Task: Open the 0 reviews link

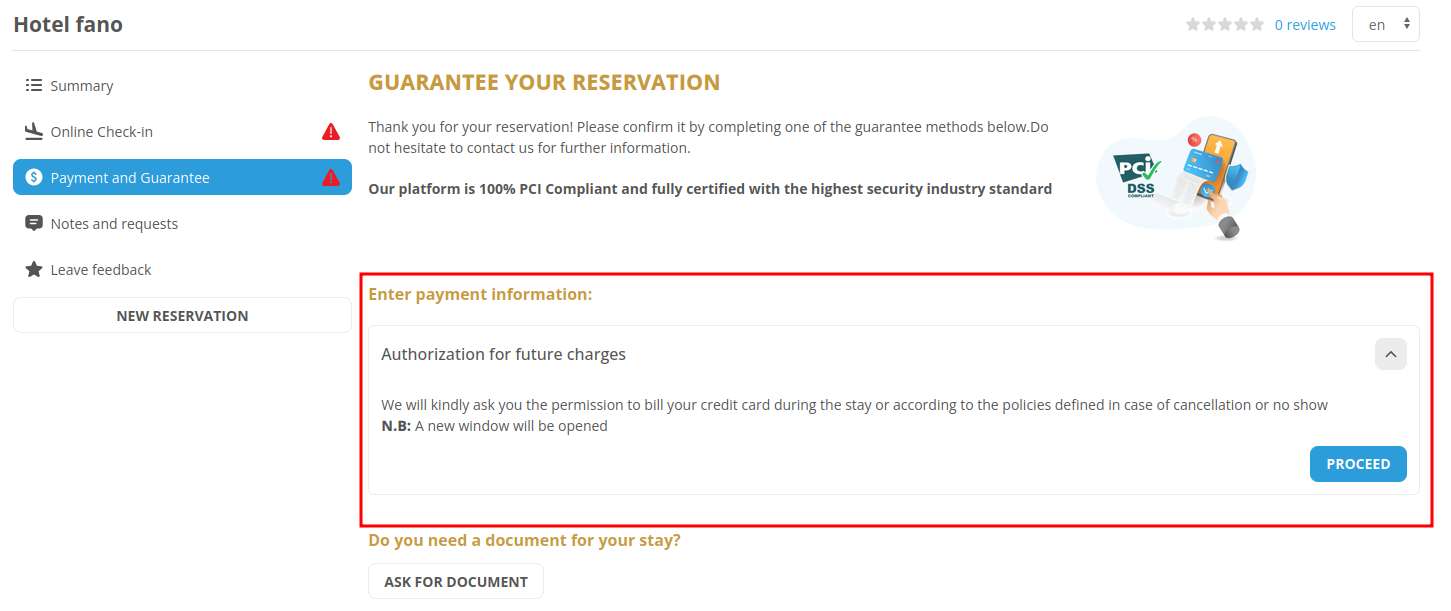Action: [x=1305, y=25]
